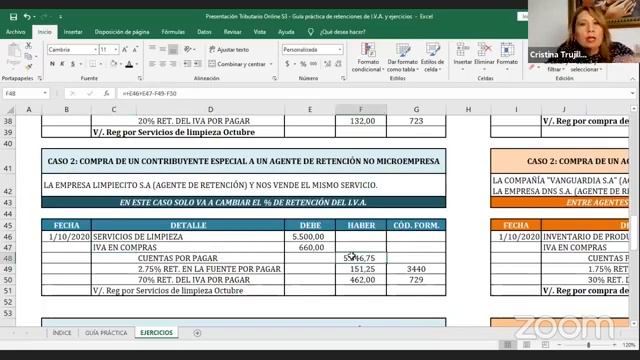Add a new sheet with plus icon
The width and height of the screenshot is (640, 360).
point(197,333)
